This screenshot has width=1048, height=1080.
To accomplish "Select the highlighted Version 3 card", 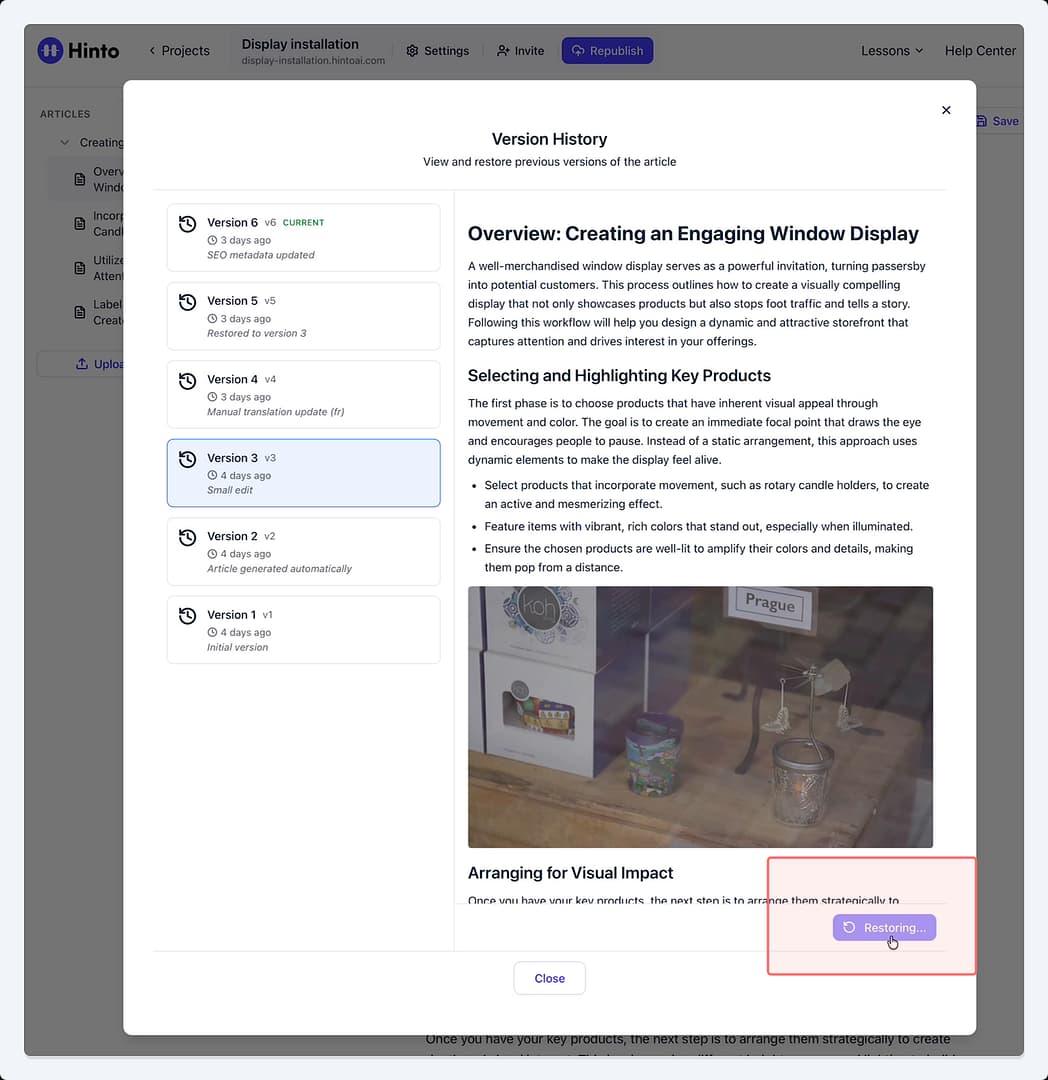I will click(x=304, y=473).
